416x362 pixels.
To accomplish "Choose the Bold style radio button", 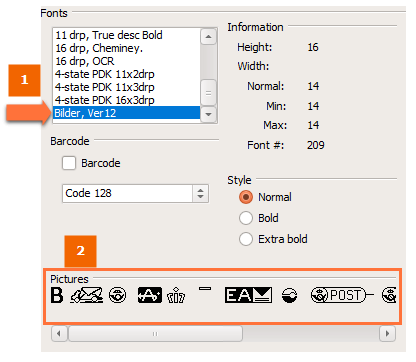I will tap(246, 218).
